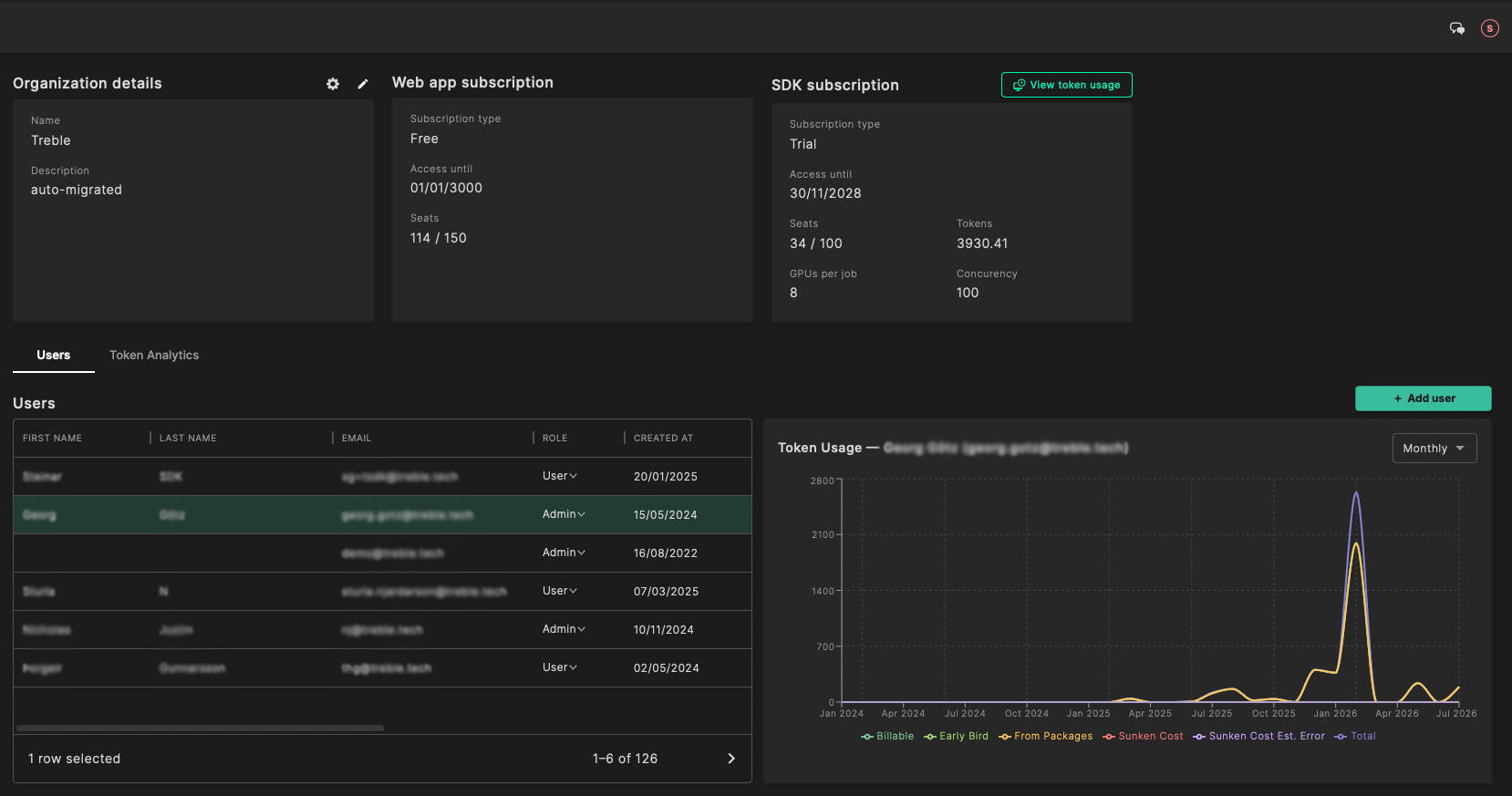This screenshot has height=796, width=1512.
Task: Click the created date 07/03/2025
Action: point(667,592)
